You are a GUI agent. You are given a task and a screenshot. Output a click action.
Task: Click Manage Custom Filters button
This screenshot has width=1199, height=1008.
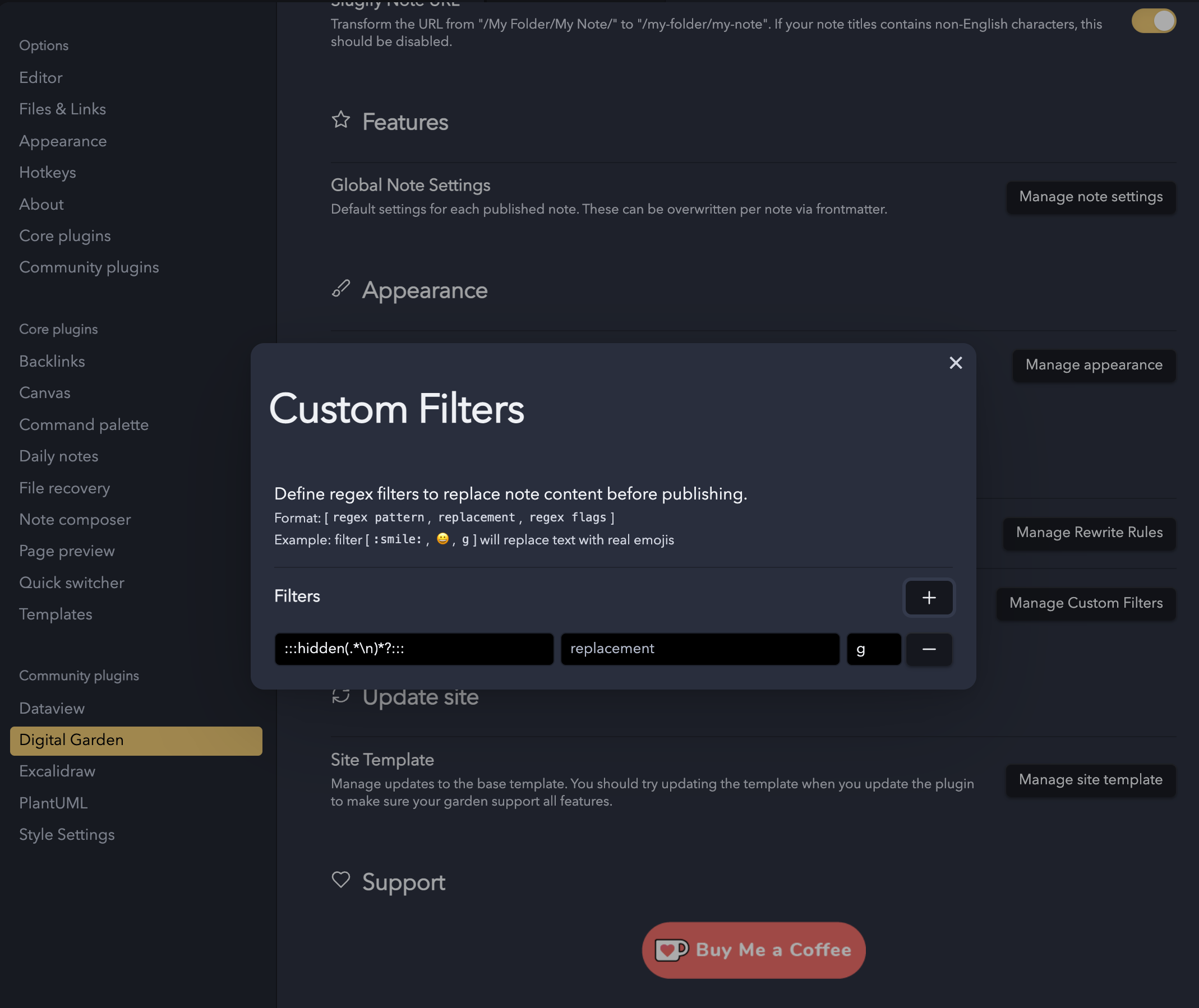tap(1086, 602)
